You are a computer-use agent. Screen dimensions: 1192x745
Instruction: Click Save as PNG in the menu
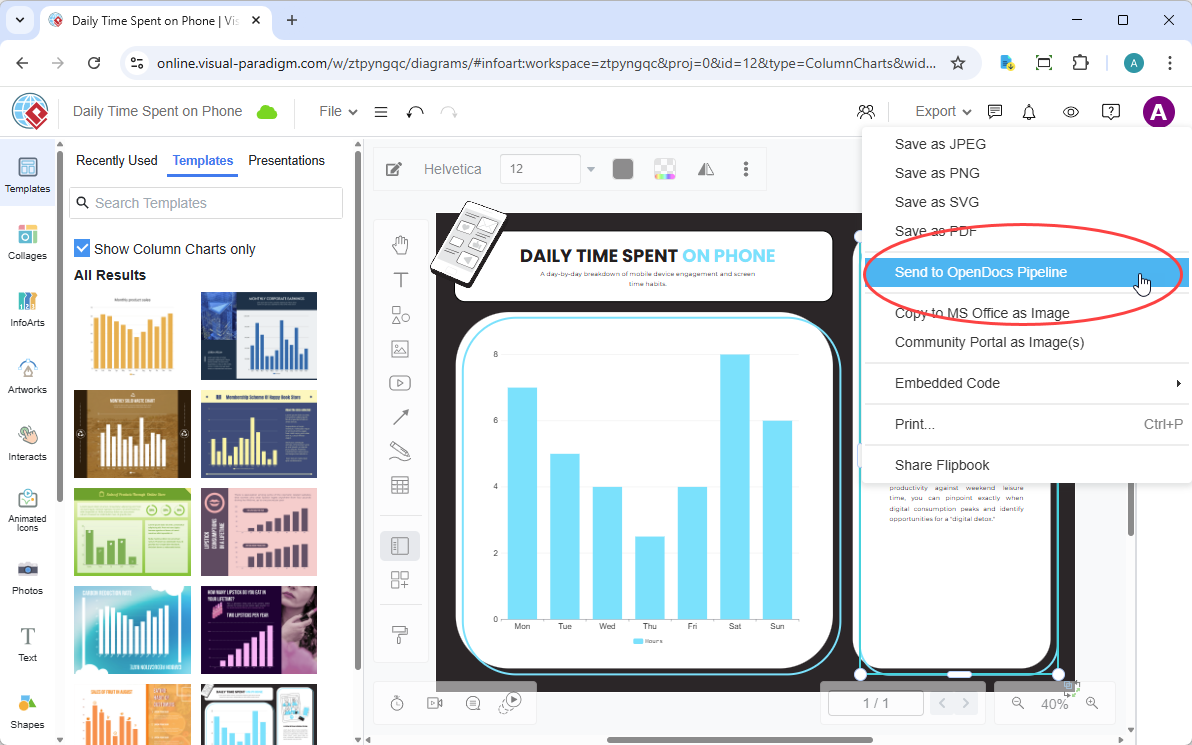(937, 173)
